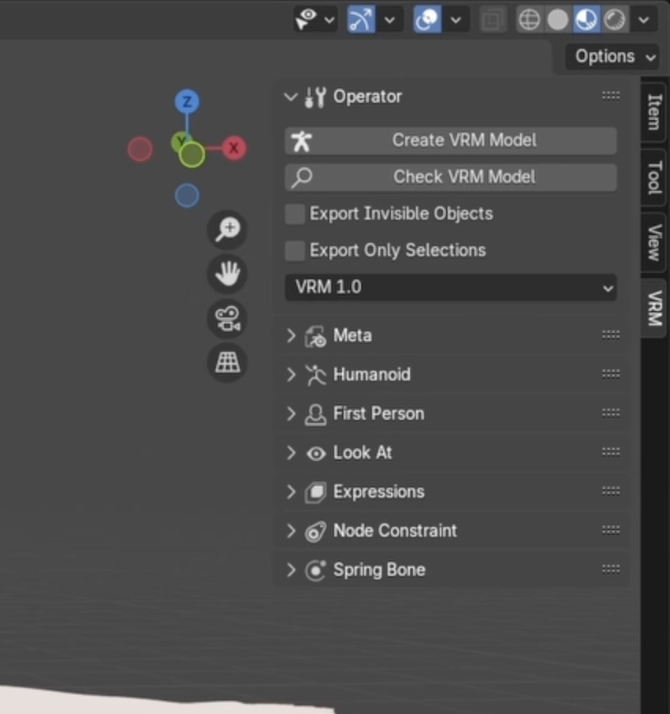Click the Spring Bone icon
Viewport: 670px width, 714px height.
click(x=315, y=571)
